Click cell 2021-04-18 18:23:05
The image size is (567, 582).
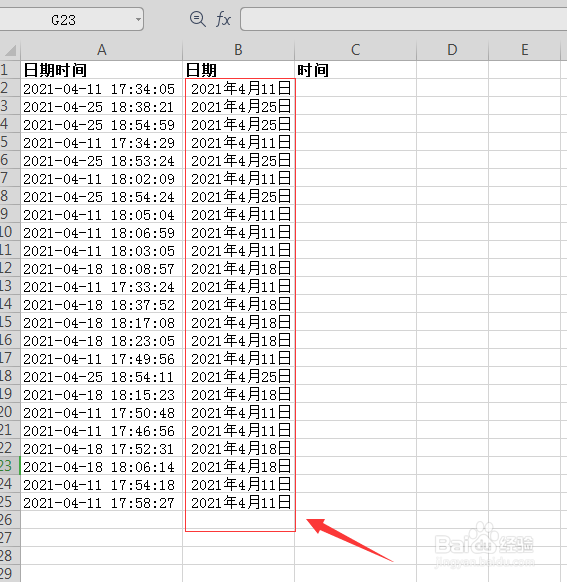pyautogui.click(x=102, y=340)
